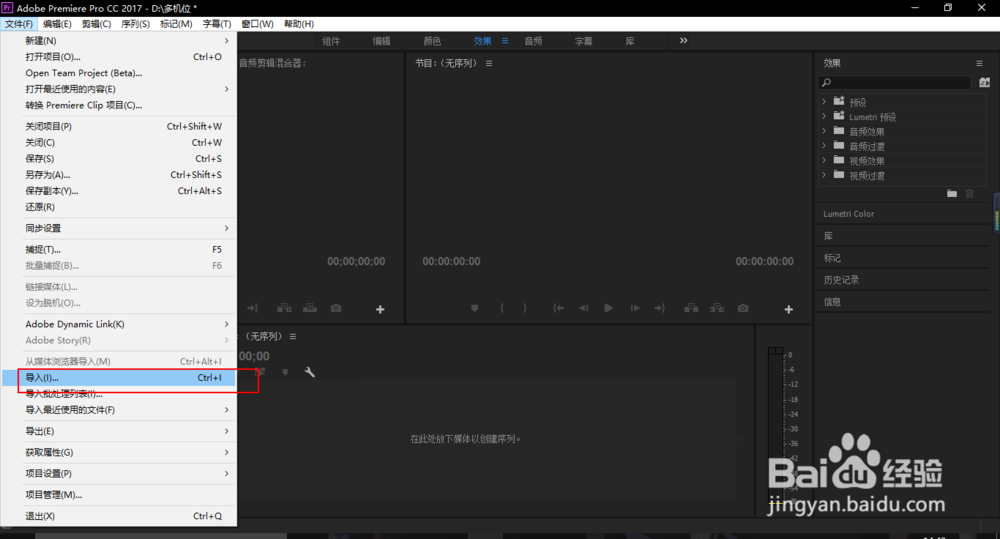
Task: Click the Source monitor timecode 00;00;00;00
Action: click(356, 261)
